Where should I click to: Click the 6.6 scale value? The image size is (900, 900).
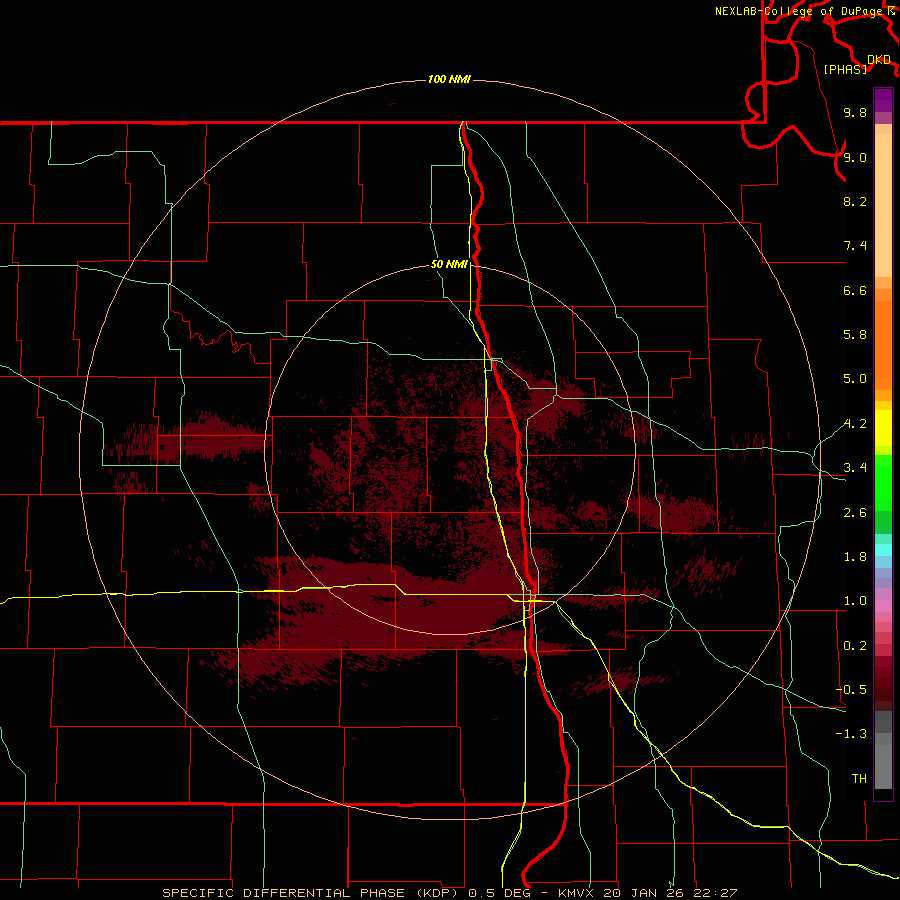coord(855,290)
